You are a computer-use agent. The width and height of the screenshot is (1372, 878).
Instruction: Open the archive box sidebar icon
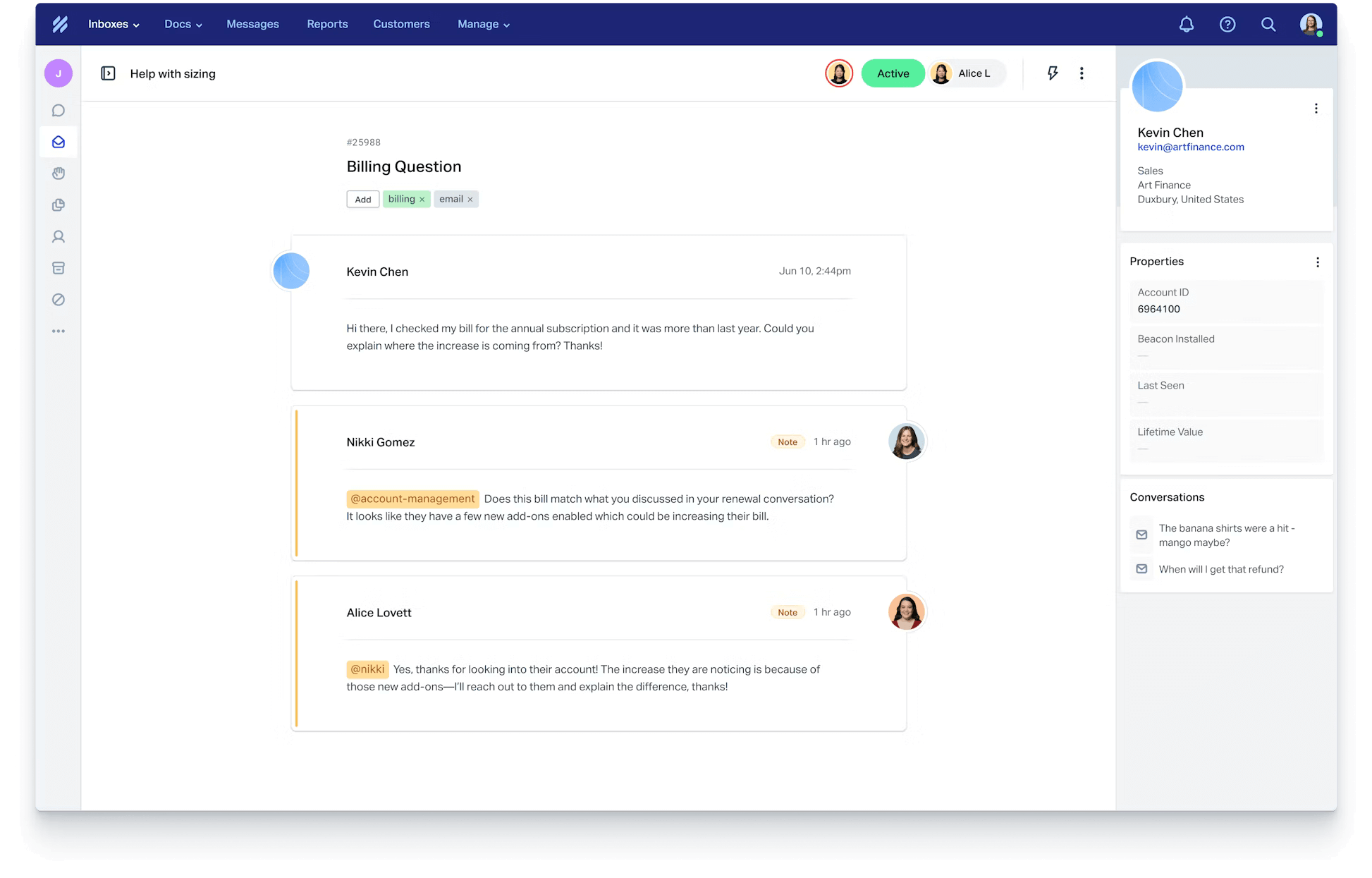(x=59, y=268)
